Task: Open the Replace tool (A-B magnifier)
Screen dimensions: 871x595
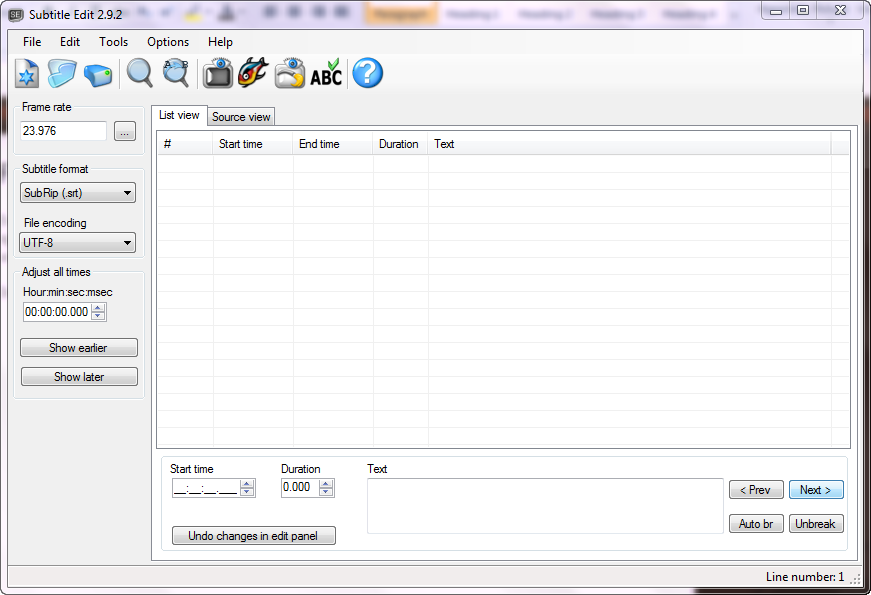Action: [176, 74]
